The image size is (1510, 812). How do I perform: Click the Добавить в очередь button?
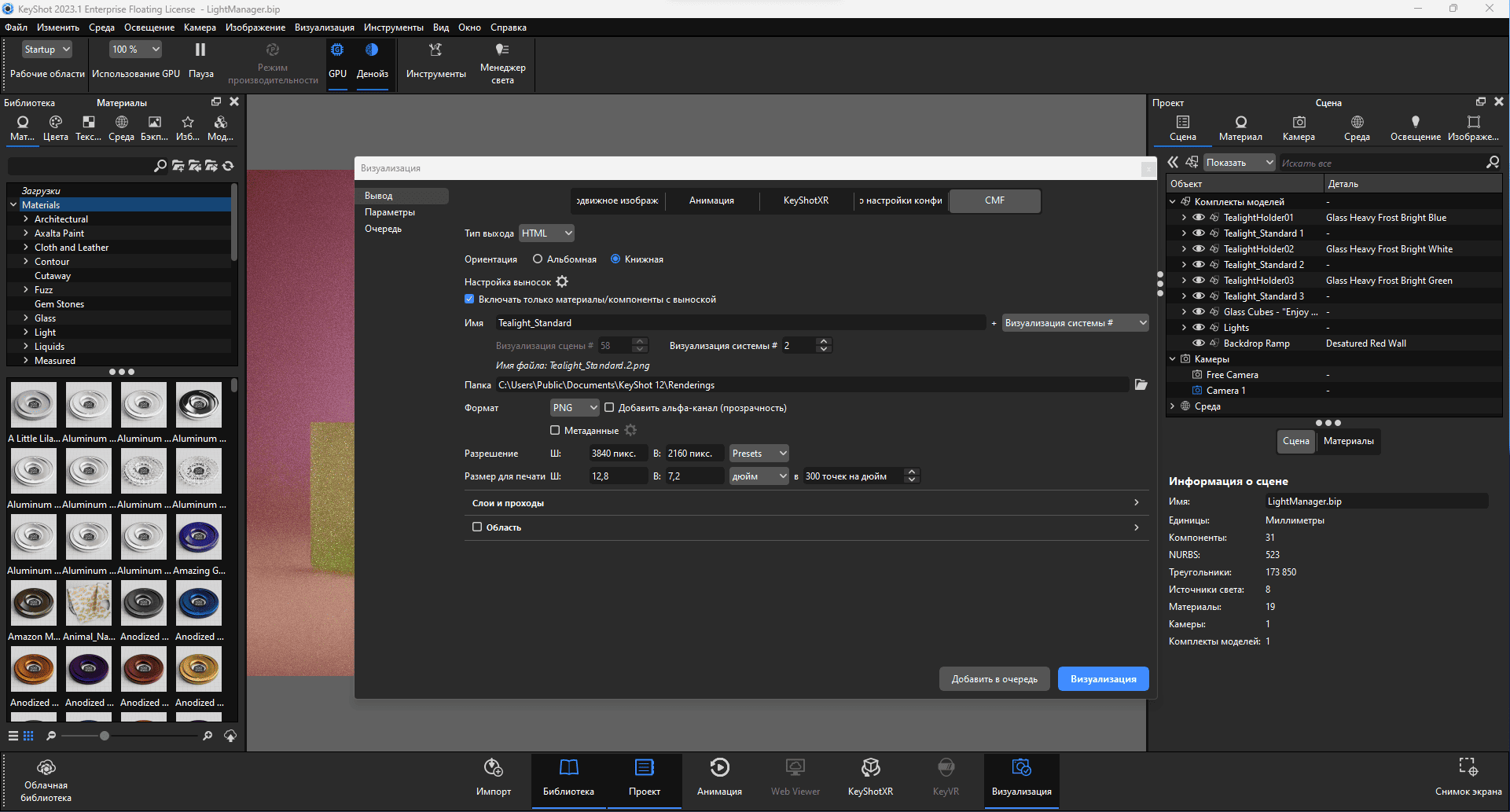994,679
